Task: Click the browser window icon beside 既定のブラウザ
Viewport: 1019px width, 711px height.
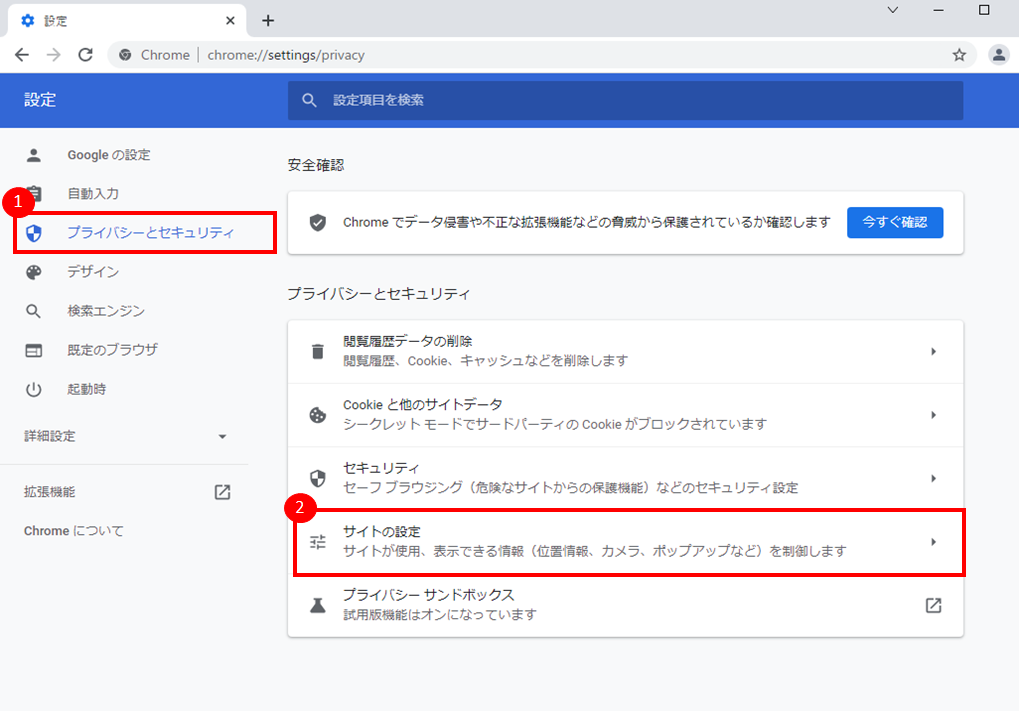Action: (x=34, y=350)
